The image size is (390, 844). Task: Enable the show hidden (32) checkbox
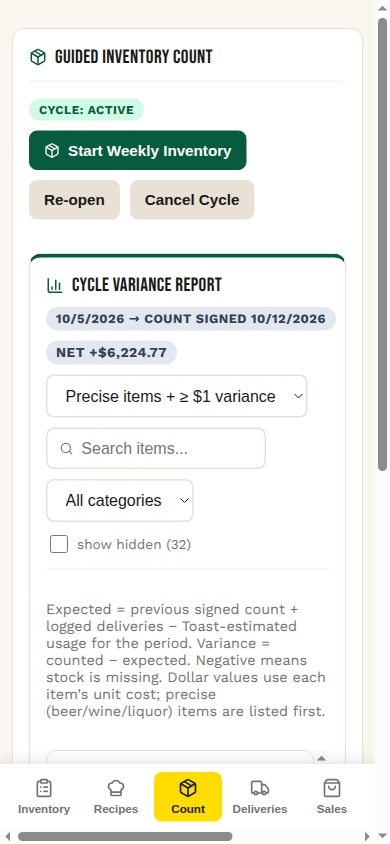point(59,544)
